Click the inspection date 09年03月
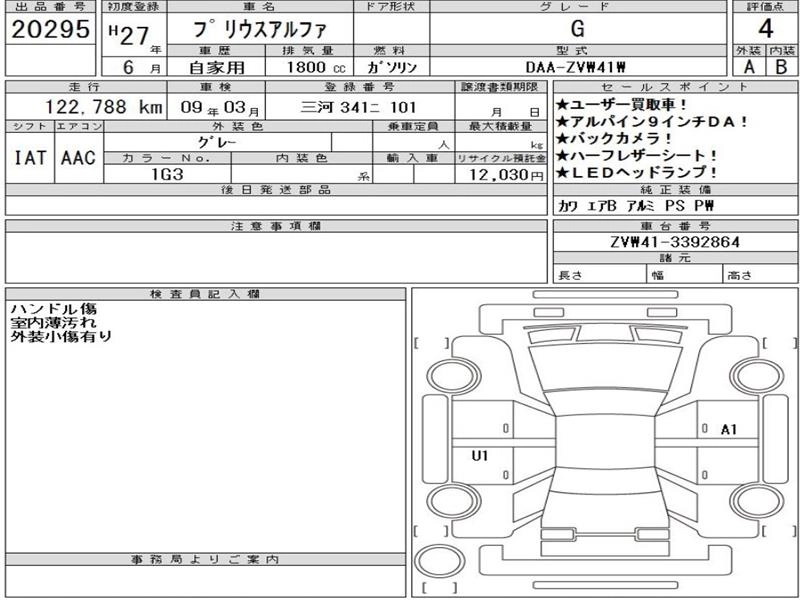The width and height of the screenshot is (800, 600). tap(220, 108)
